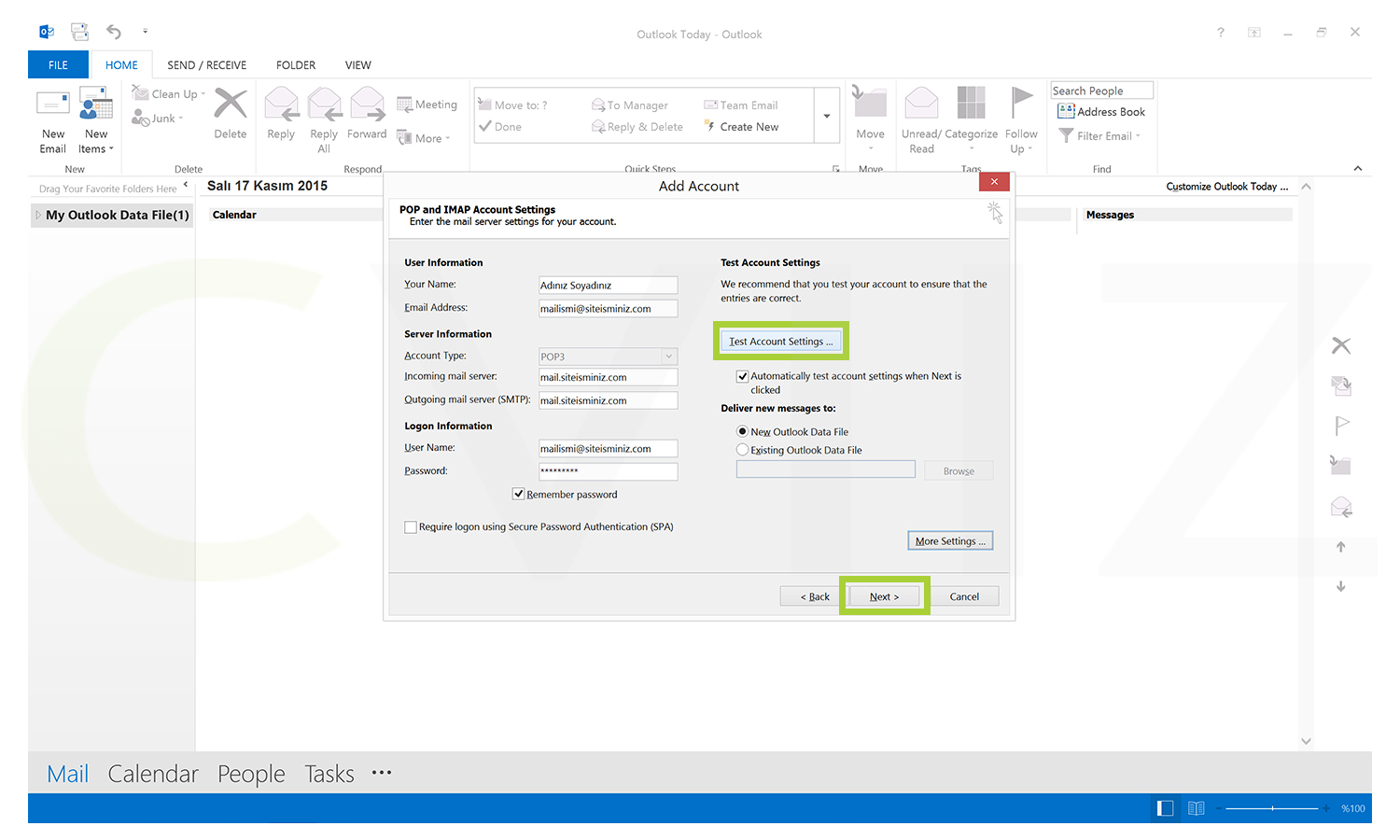The height and width of the screenshot is (840, 1400).
Task: Click the Next button
Action: [884, 596]
